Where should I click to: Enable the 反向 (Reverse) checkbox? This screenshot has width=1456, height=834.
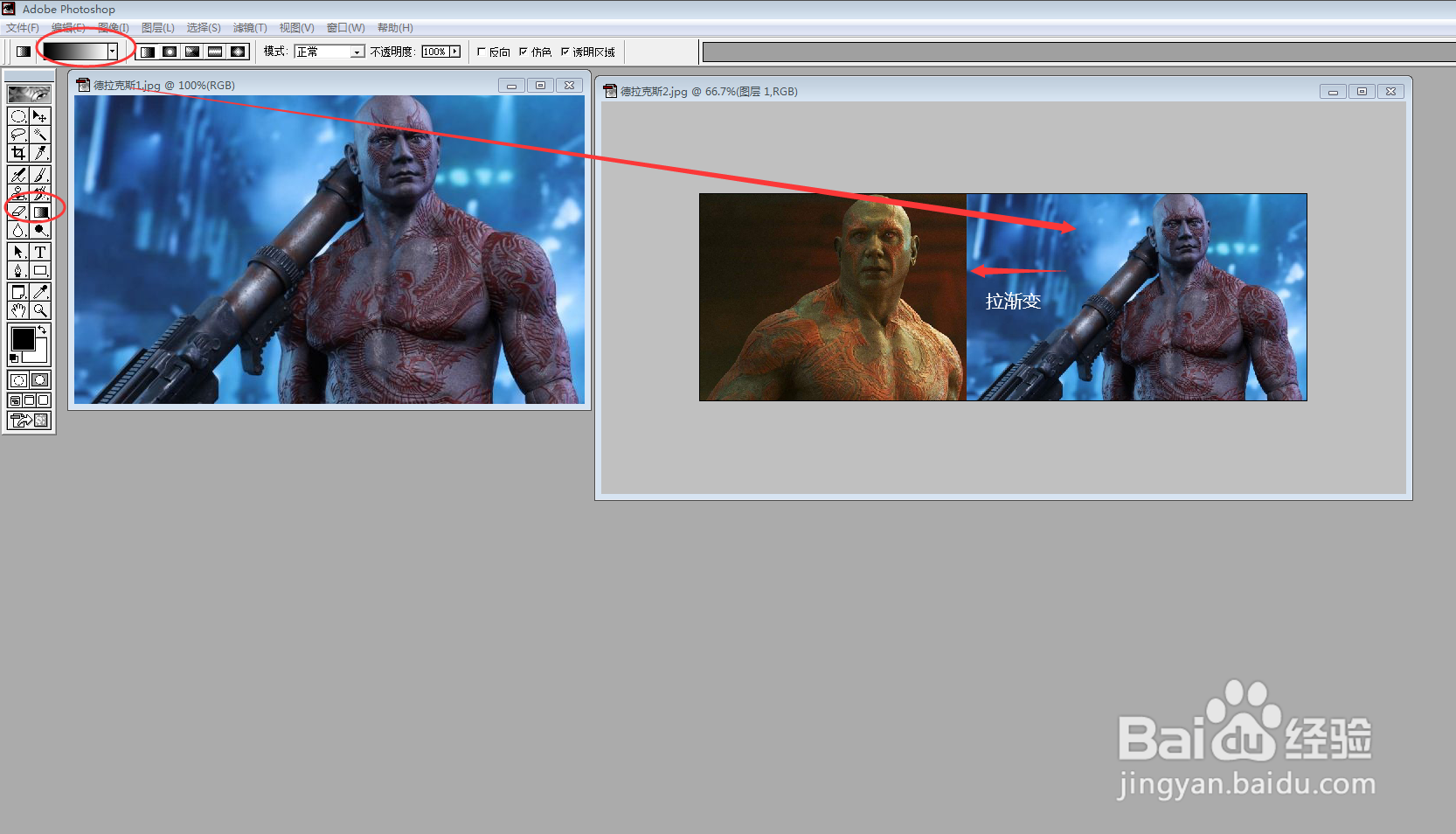(481, 52)
